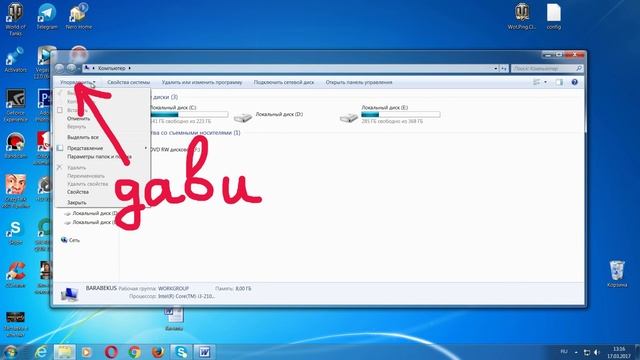
Task: Open GeForce Experience desktop shortcut
Action: point(15,106)
